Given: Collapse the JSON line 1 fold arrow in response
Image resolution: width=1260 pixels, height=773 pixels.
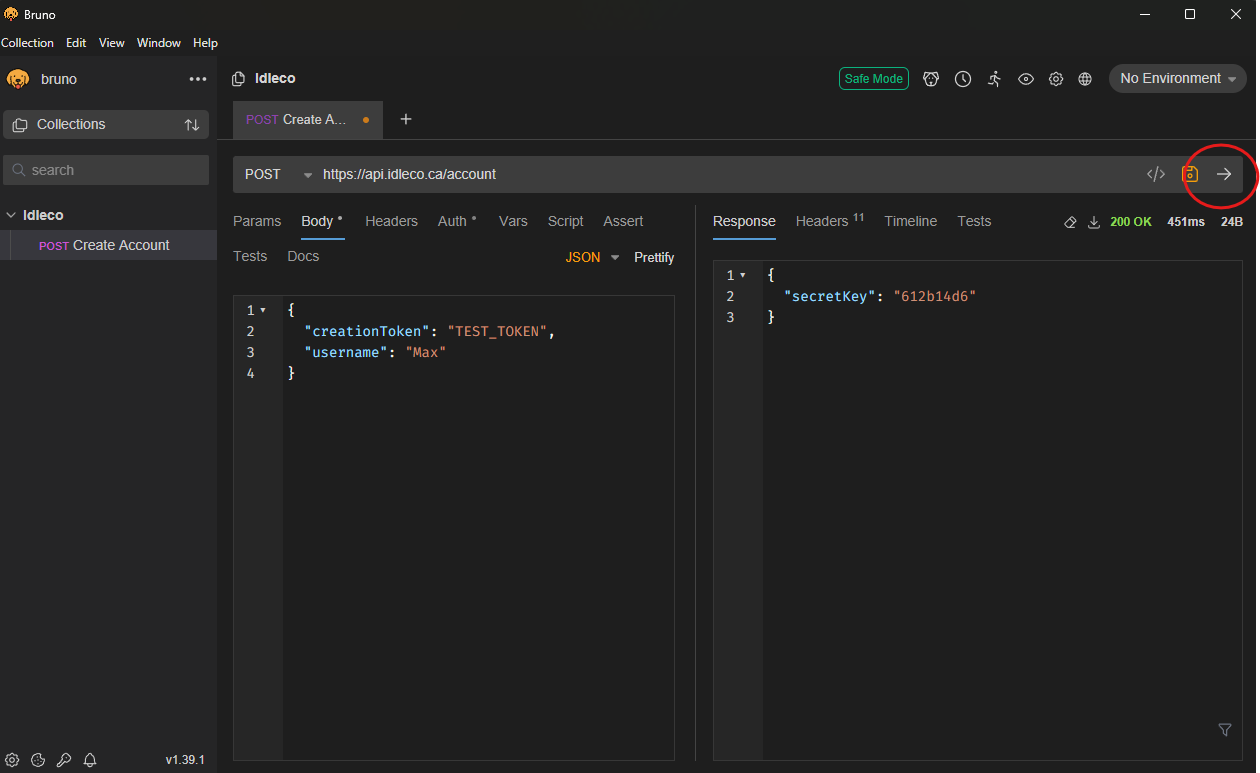Looking at the screenshot, I should [x=743, y=275].
